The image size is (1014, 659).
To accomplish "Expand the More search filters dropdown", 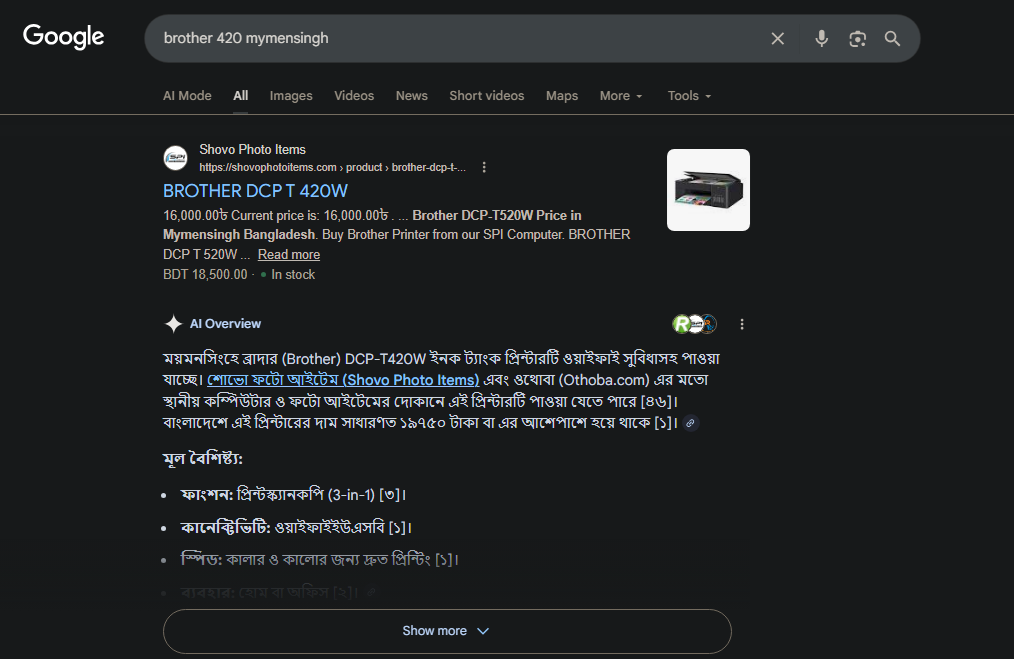I will 620,96.
